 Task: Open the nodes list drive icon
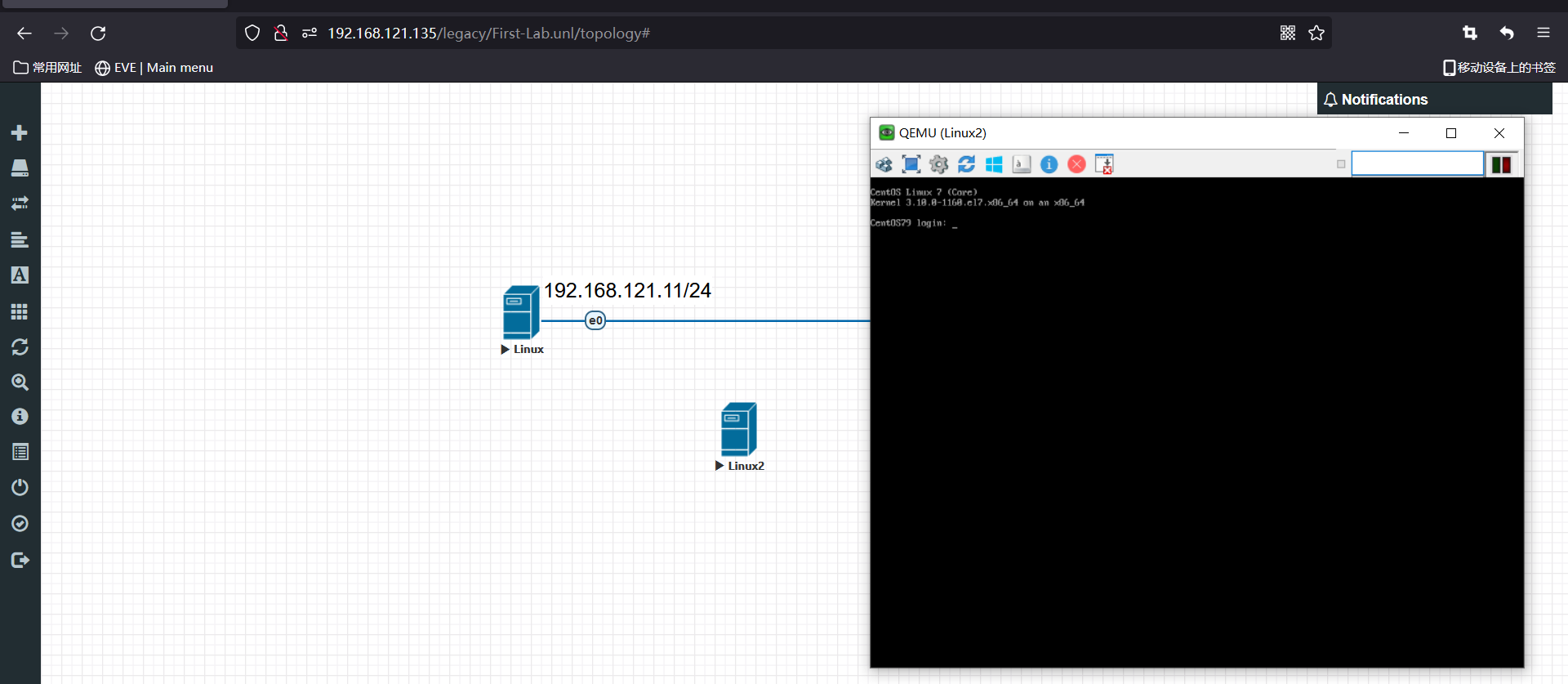[20, 168]
